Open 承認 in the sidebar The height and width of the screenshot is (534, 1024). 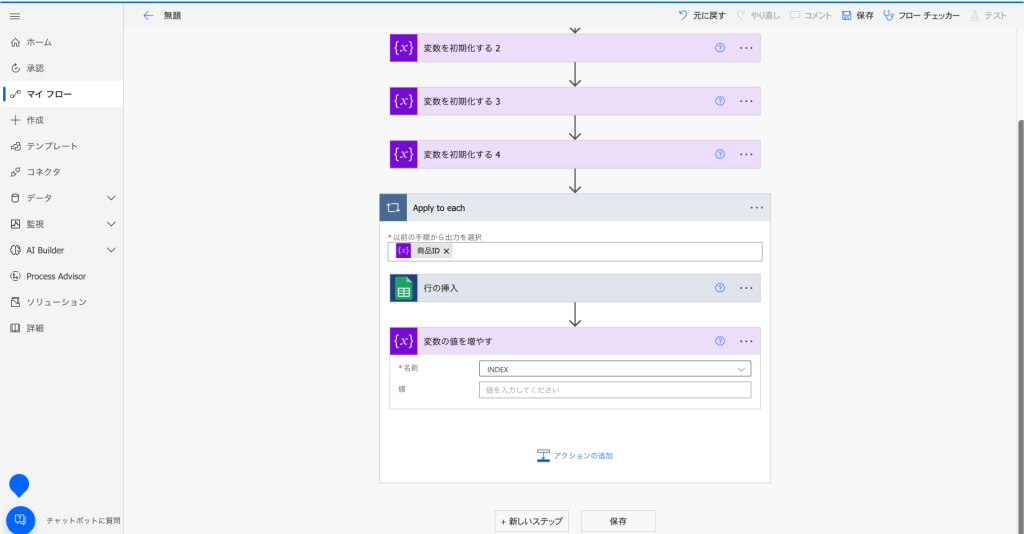point(61,69)
